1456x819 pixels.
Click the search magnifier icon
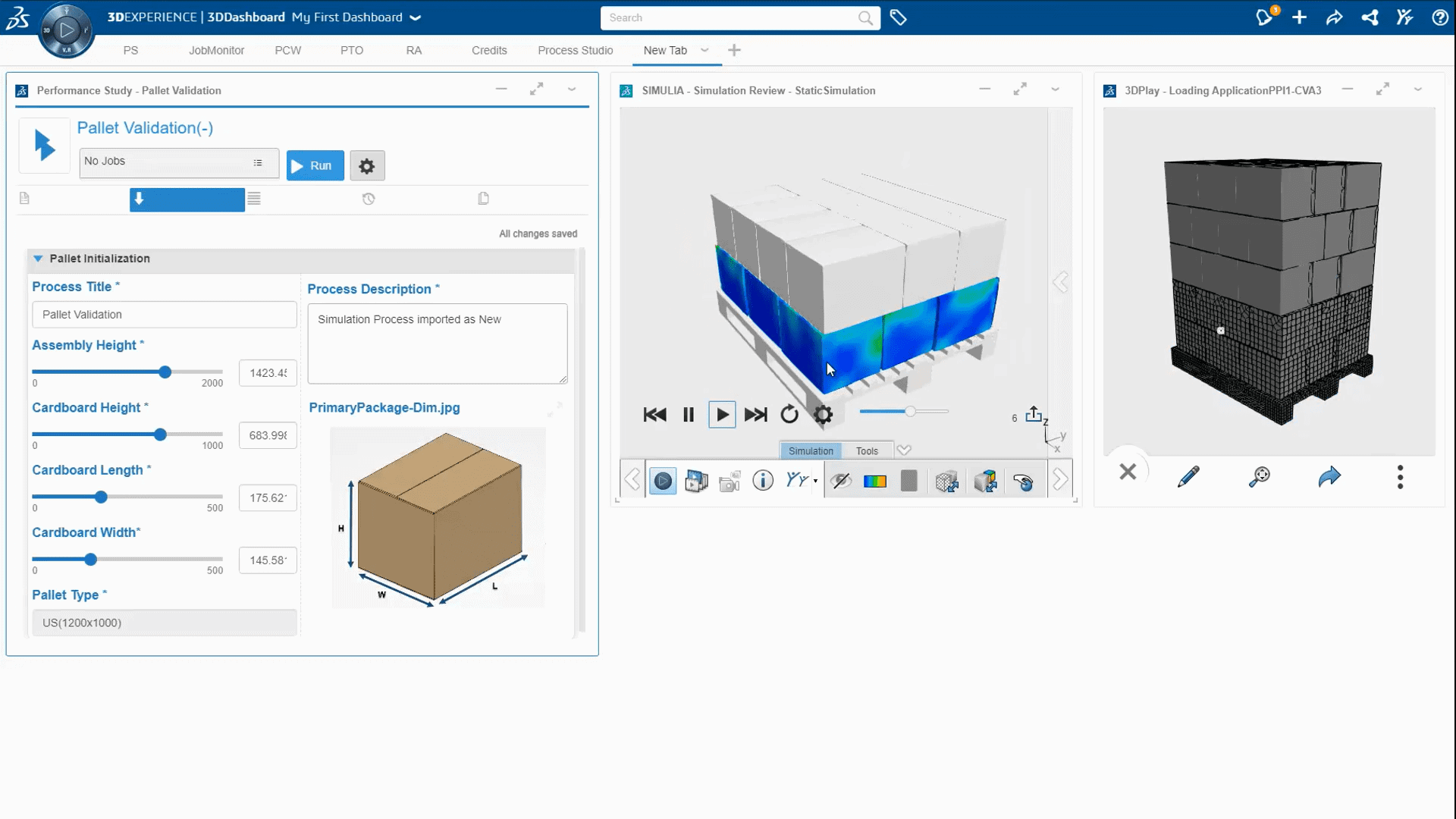coord(865,18)
